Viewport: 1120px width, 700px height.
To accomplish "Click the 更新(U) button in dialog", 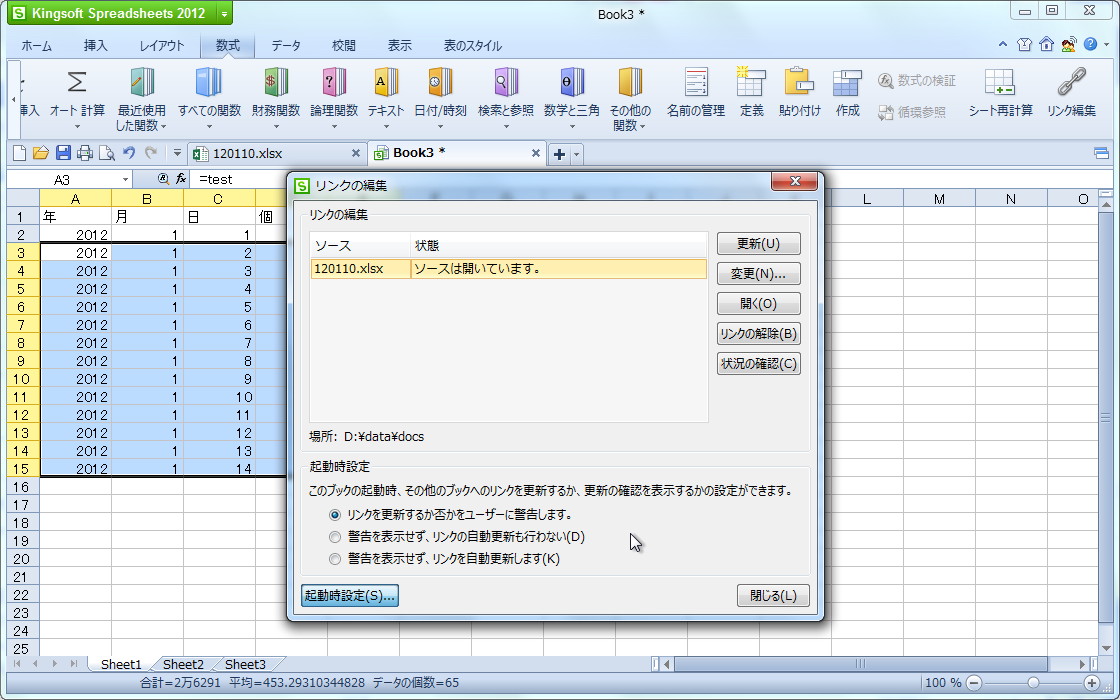I will (758, 244).
